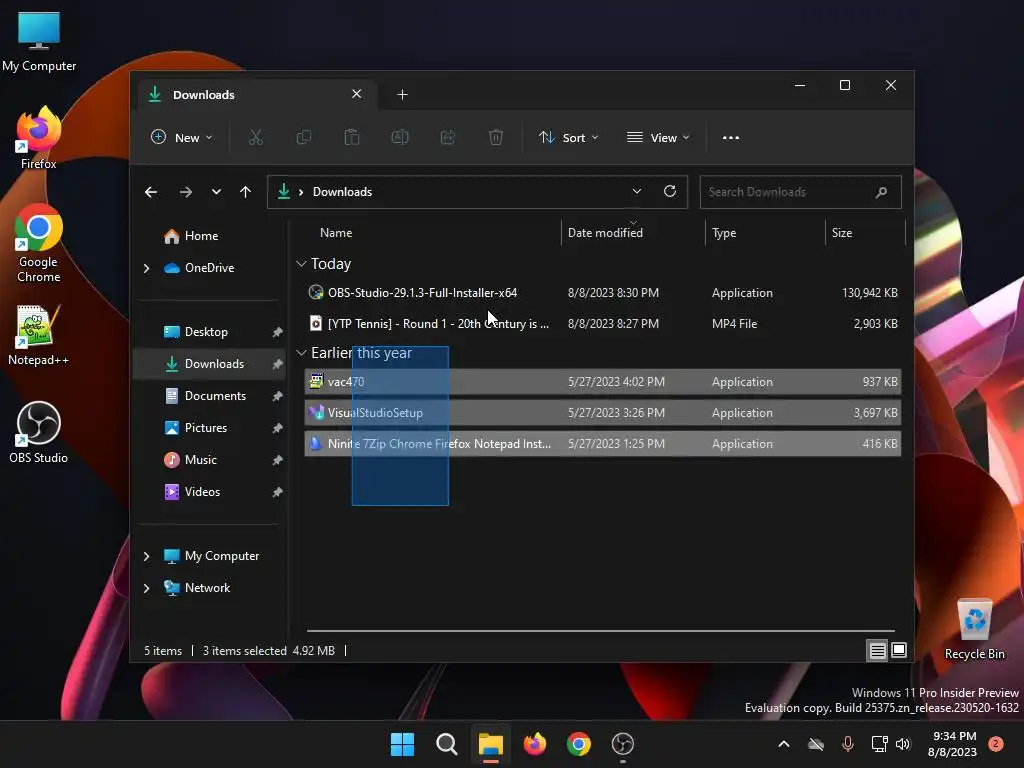The width and height of the screenshot is (1024, 768).
Task: Expand the address bar history dropdown
Action: [x=637, y=191]
